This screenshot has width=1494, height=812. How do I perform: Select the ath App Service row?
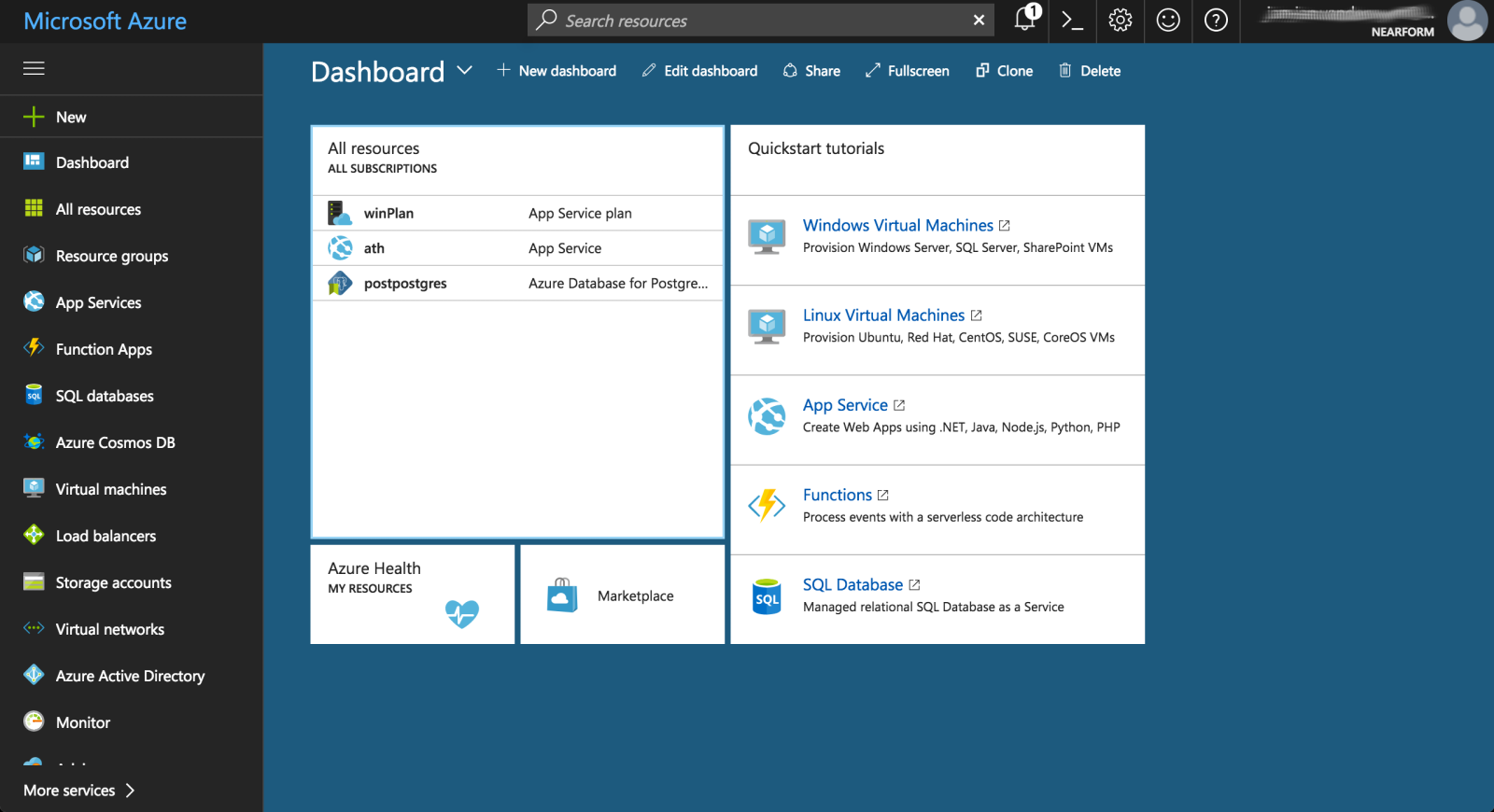(517, 248)
